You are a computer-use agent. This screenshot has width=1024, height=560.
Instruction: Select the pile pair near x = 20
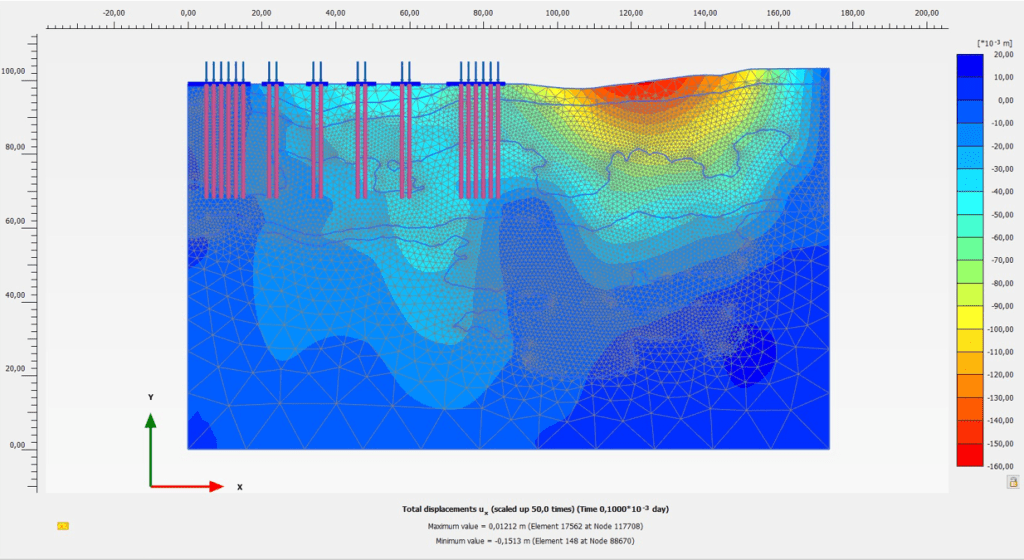[272, 84]
